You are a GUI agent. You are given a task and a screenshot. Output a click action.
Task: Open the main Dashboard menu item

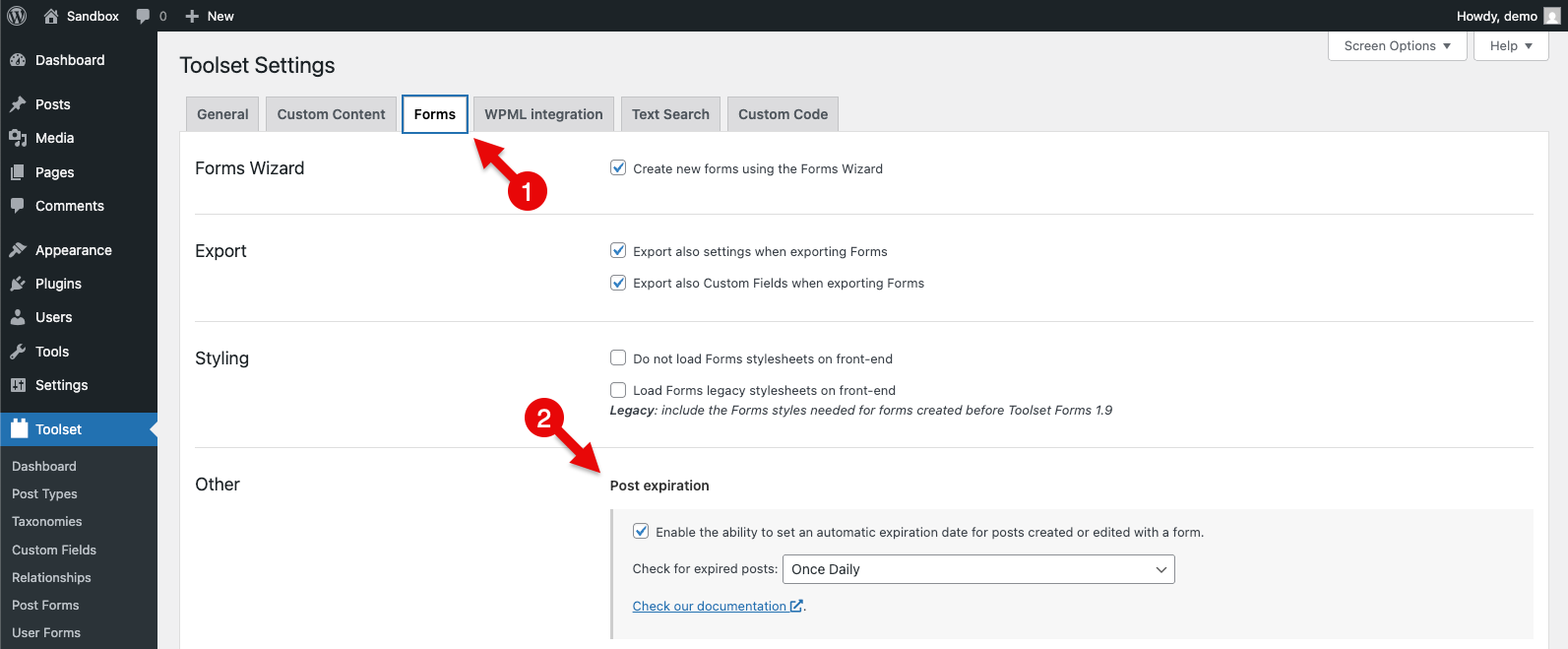click(x=79, y=60)
